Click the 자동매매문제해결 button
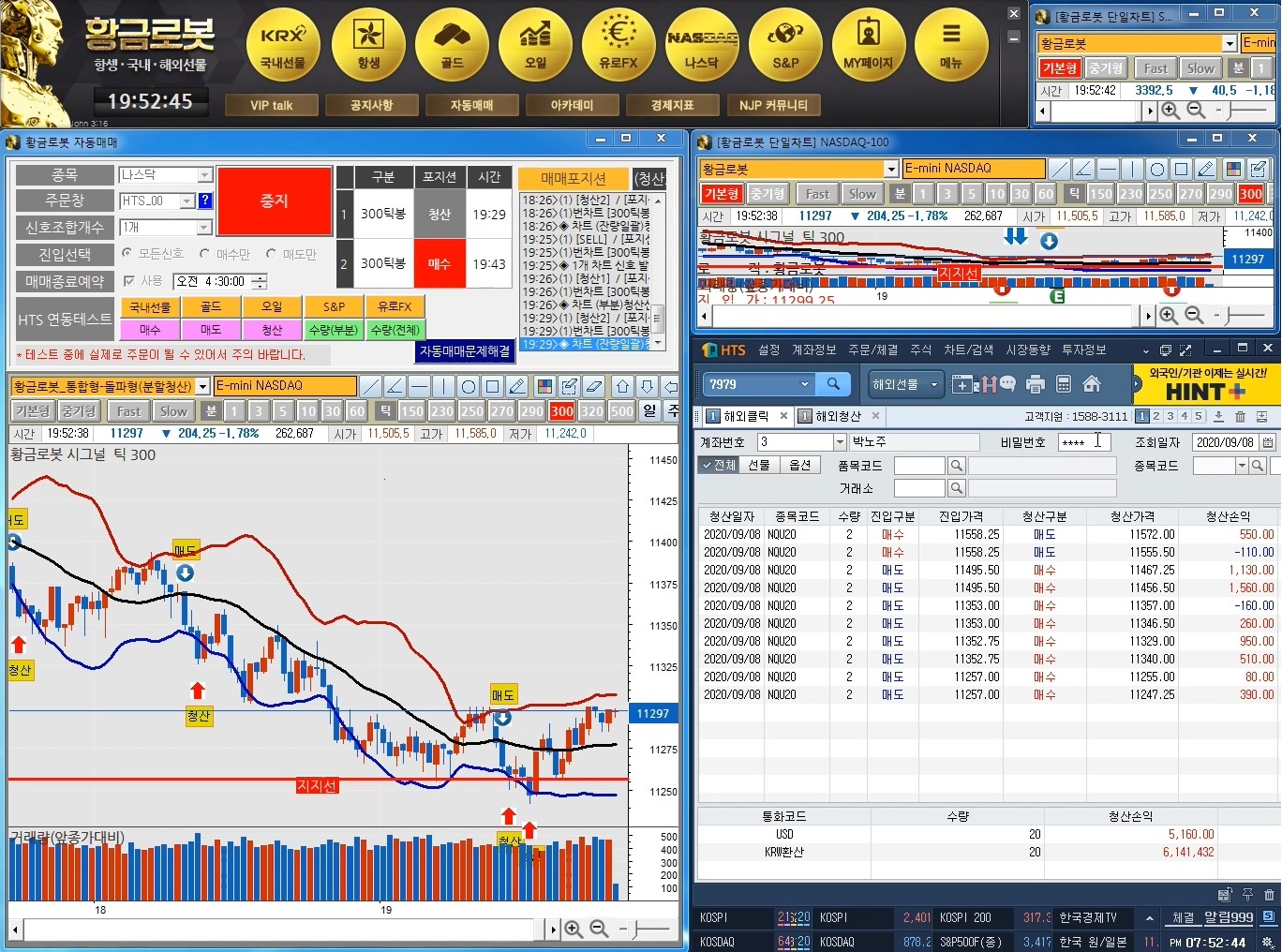The height and width of the screenshot is (952, 1282). (465, 350)
